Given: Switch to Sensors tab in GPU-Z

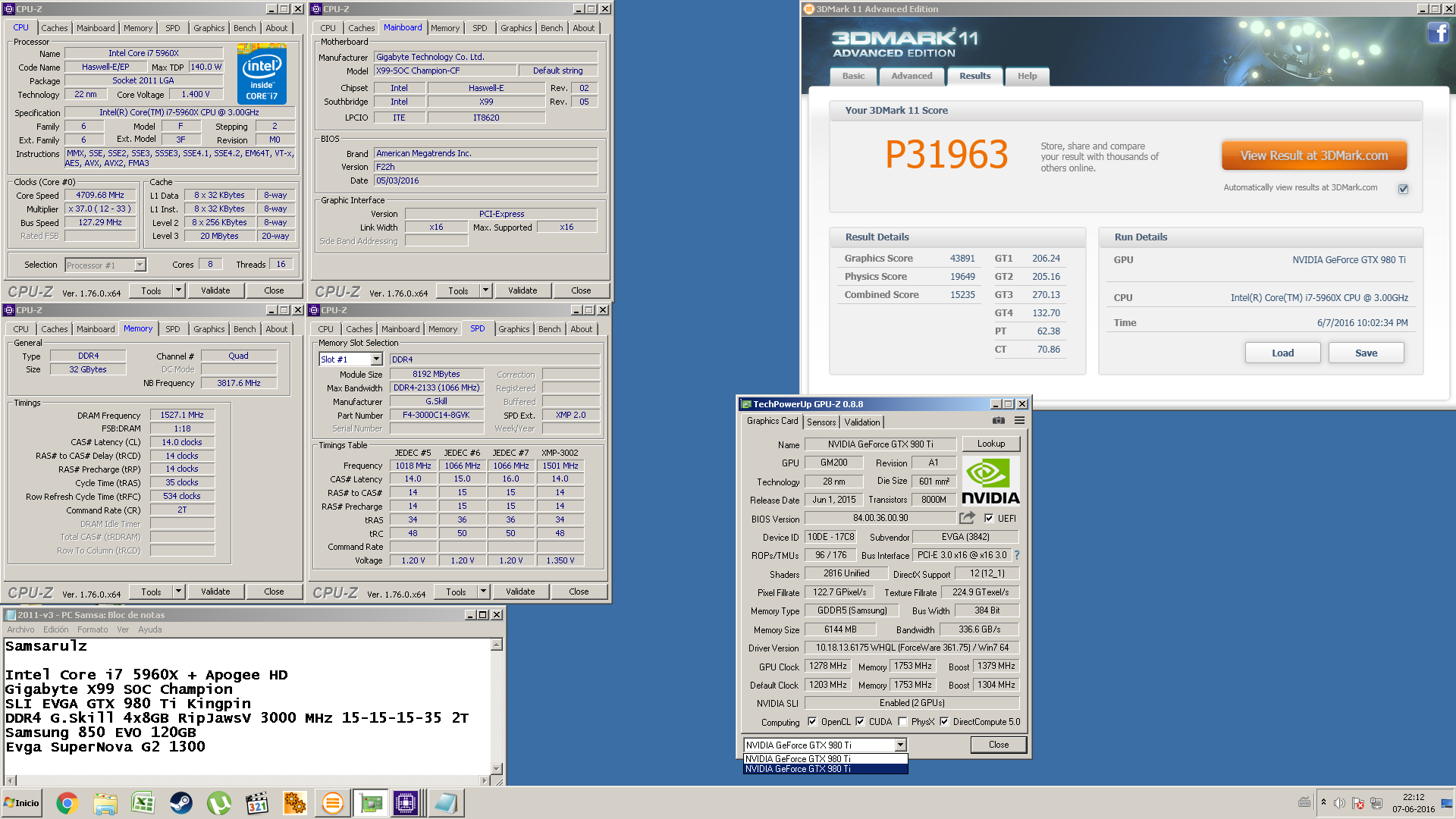Looking at the screenshot, I should click(821, 422).
